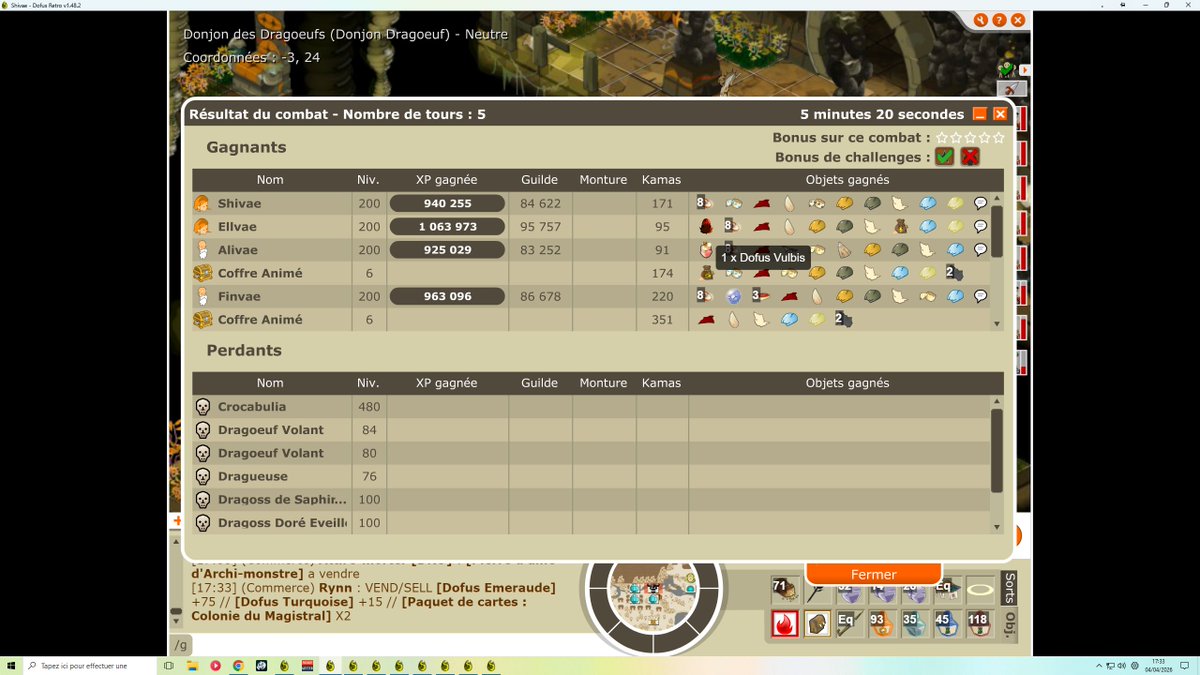This screenshot has height=675, width=1200.
Task: Use the orange potion with 93 count
Action: point(882,623)
